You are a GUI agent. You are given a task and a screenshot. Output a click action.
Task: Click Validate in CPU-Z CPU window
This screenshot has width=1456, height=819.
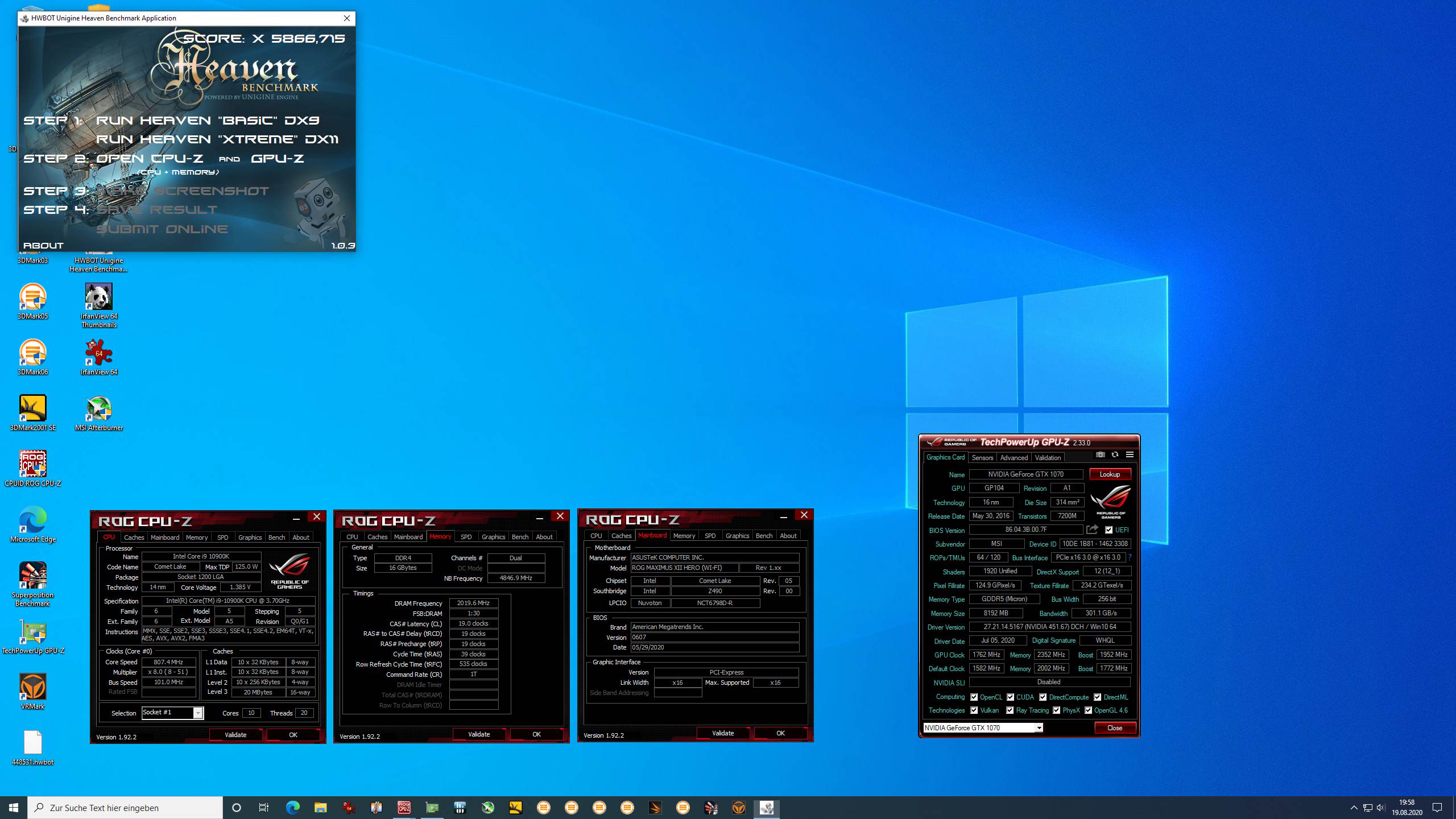pyautogui.click(x=235, y=735)
